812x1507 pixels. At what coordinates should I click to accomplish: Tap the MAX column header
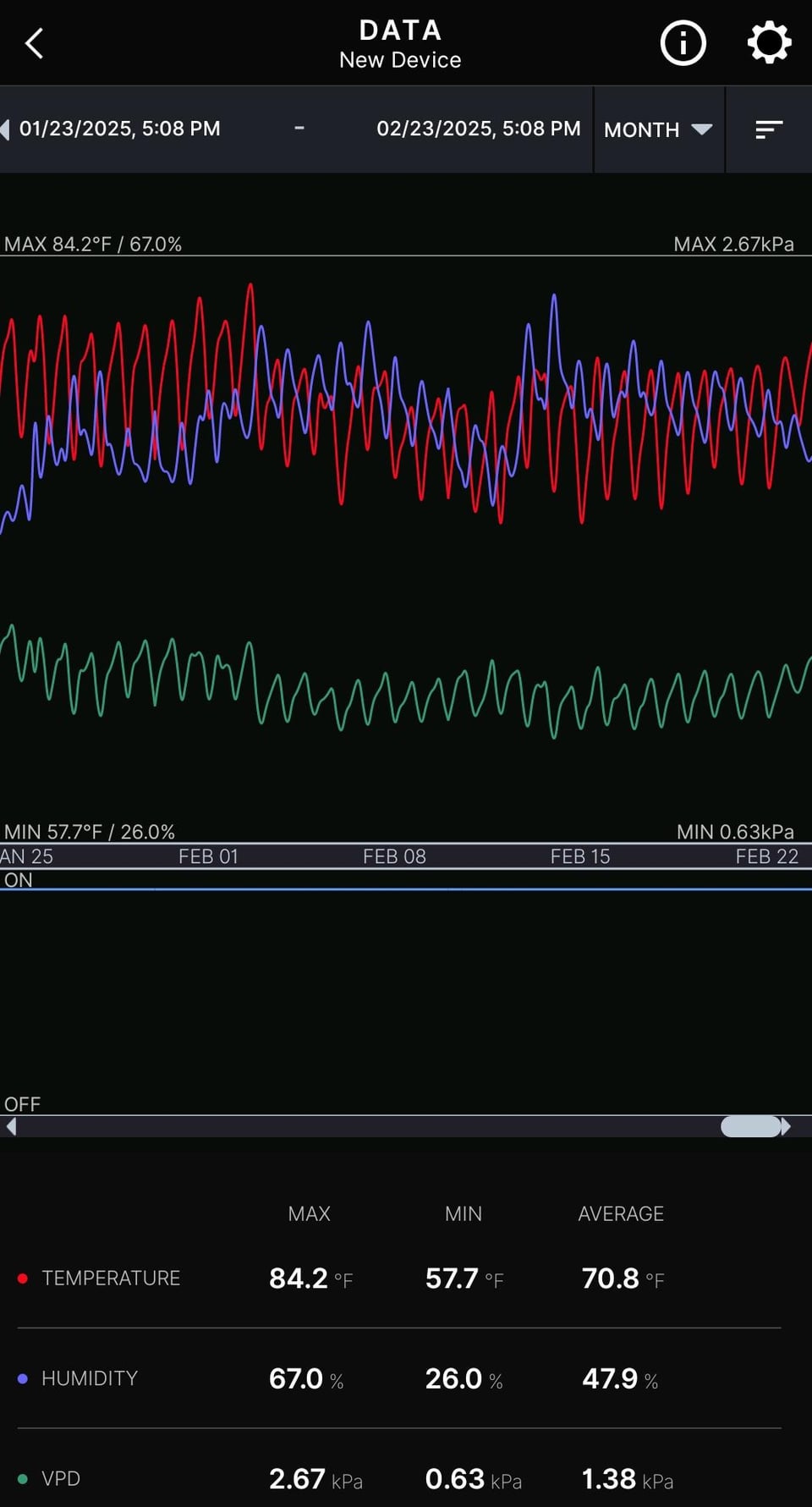point(309,1213)
